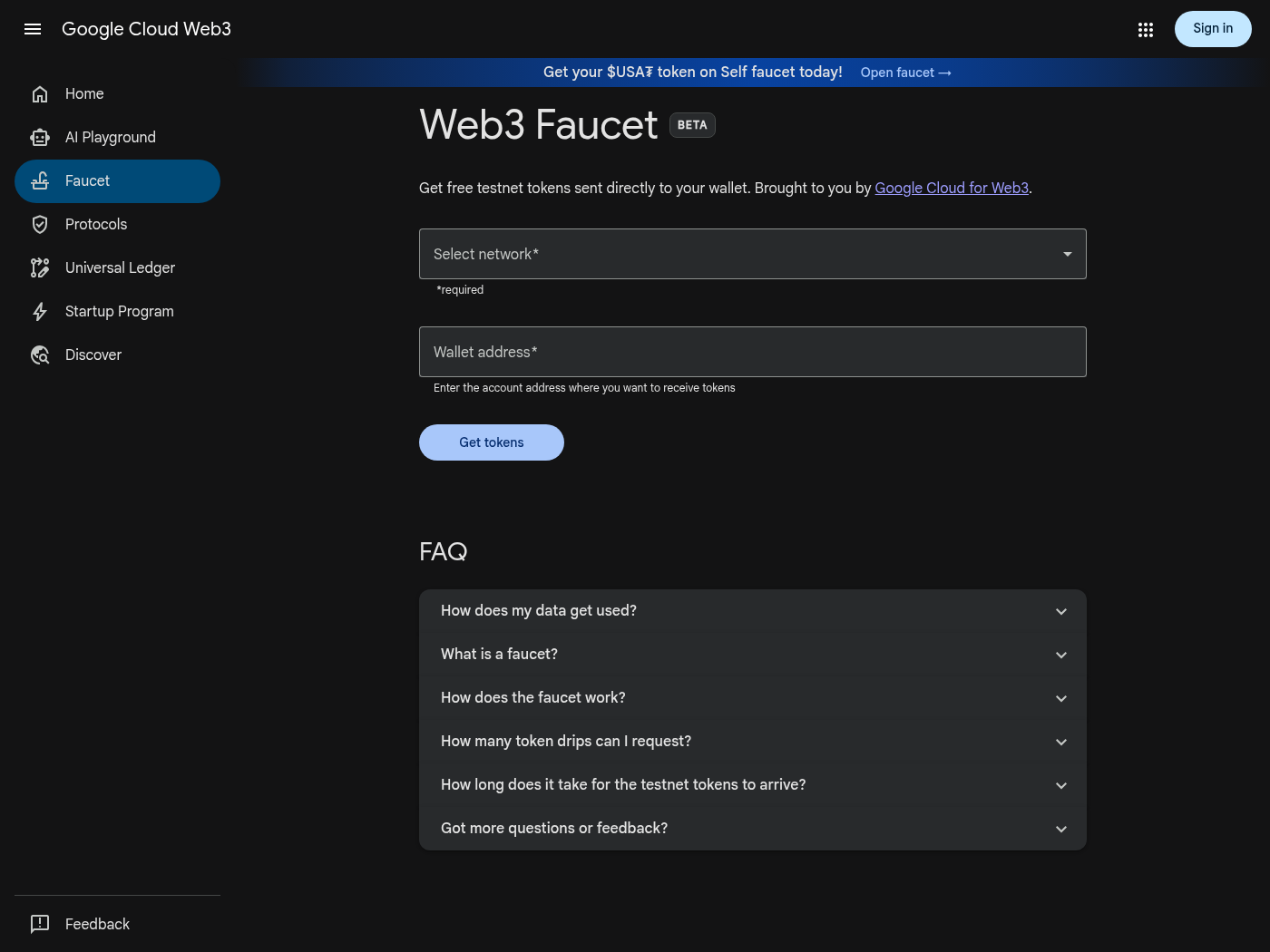The width and height of the screenshot is (1270, 952).
Task: Click the "Get your $USA₮ token" banner text
Action: (x=693, y=73)
